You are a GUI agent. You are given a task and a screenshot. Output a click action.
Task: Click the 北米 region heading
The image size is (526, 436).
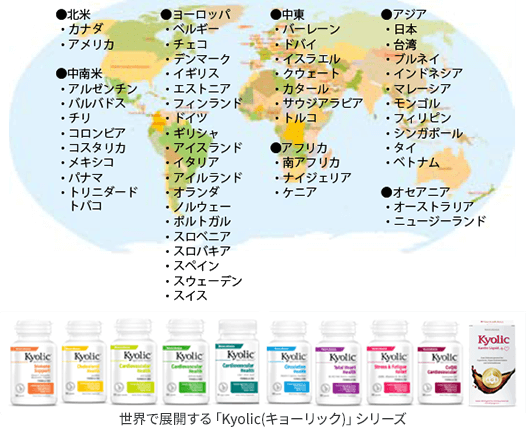tap(73, 15)
